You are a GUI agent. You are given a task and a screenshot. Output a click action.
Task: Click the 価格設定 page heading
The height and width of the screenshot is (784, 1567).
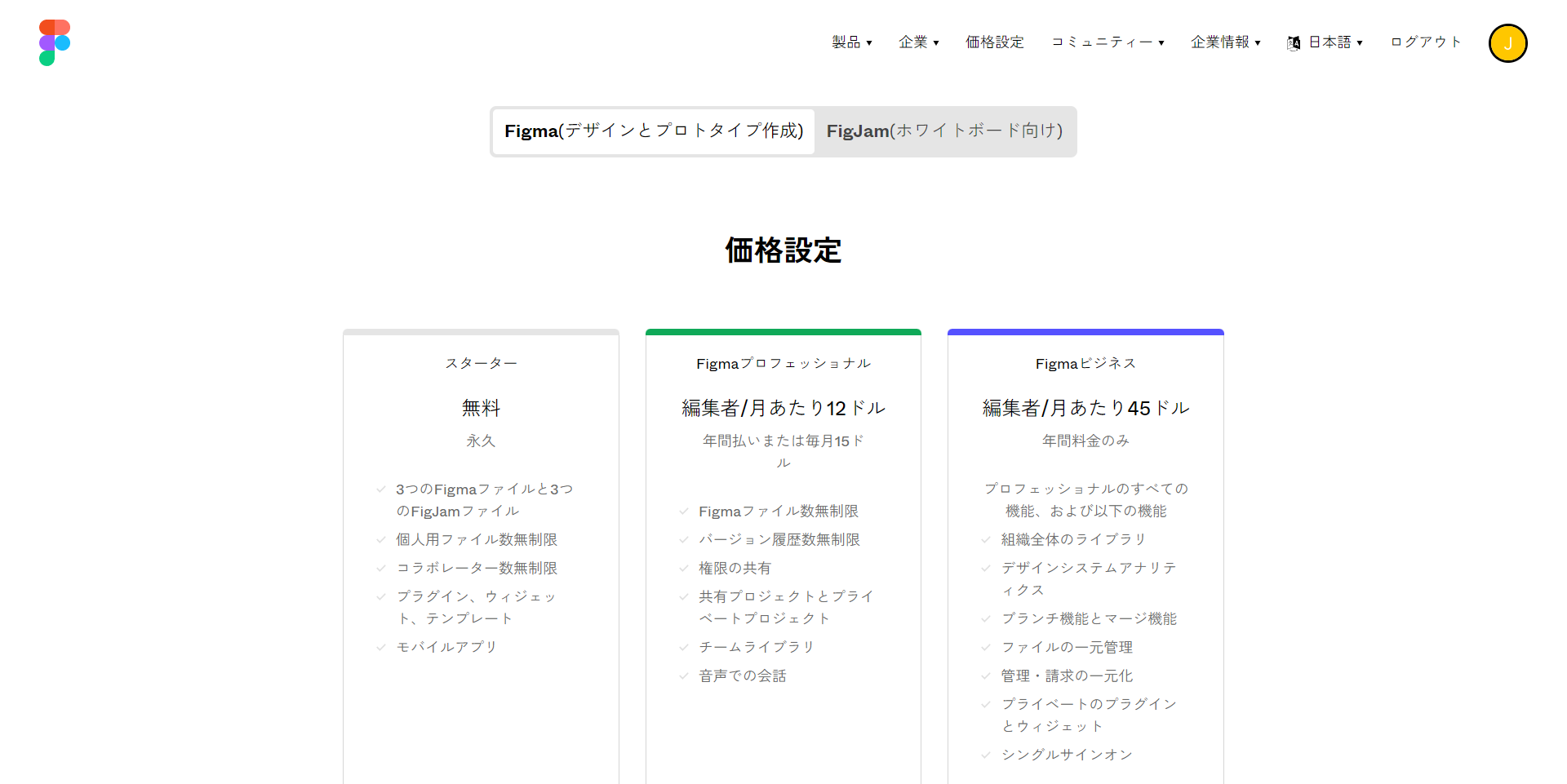783,250
